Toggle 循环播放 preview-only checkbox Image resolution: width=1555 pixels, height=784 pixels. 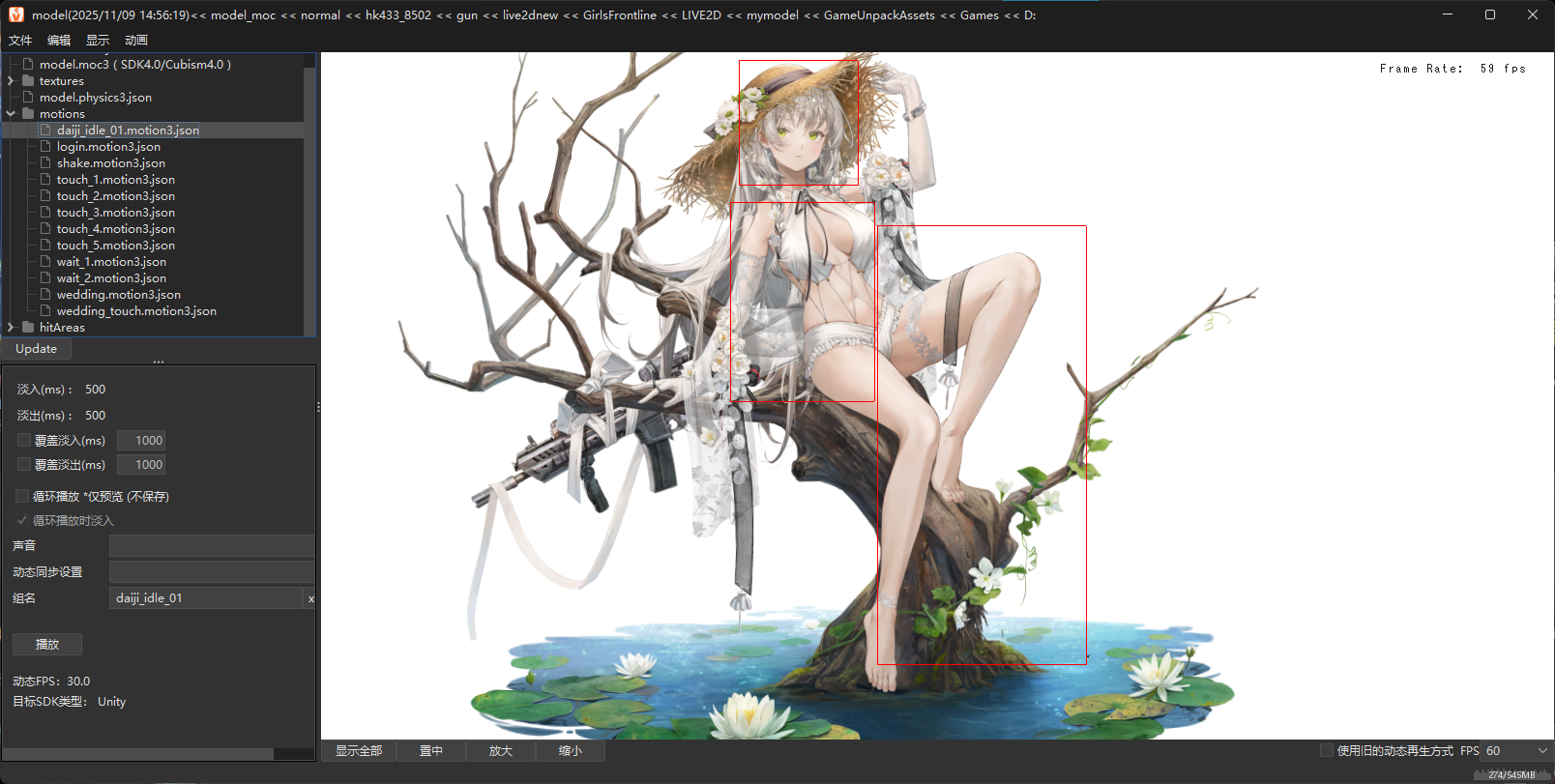[22, 496]
